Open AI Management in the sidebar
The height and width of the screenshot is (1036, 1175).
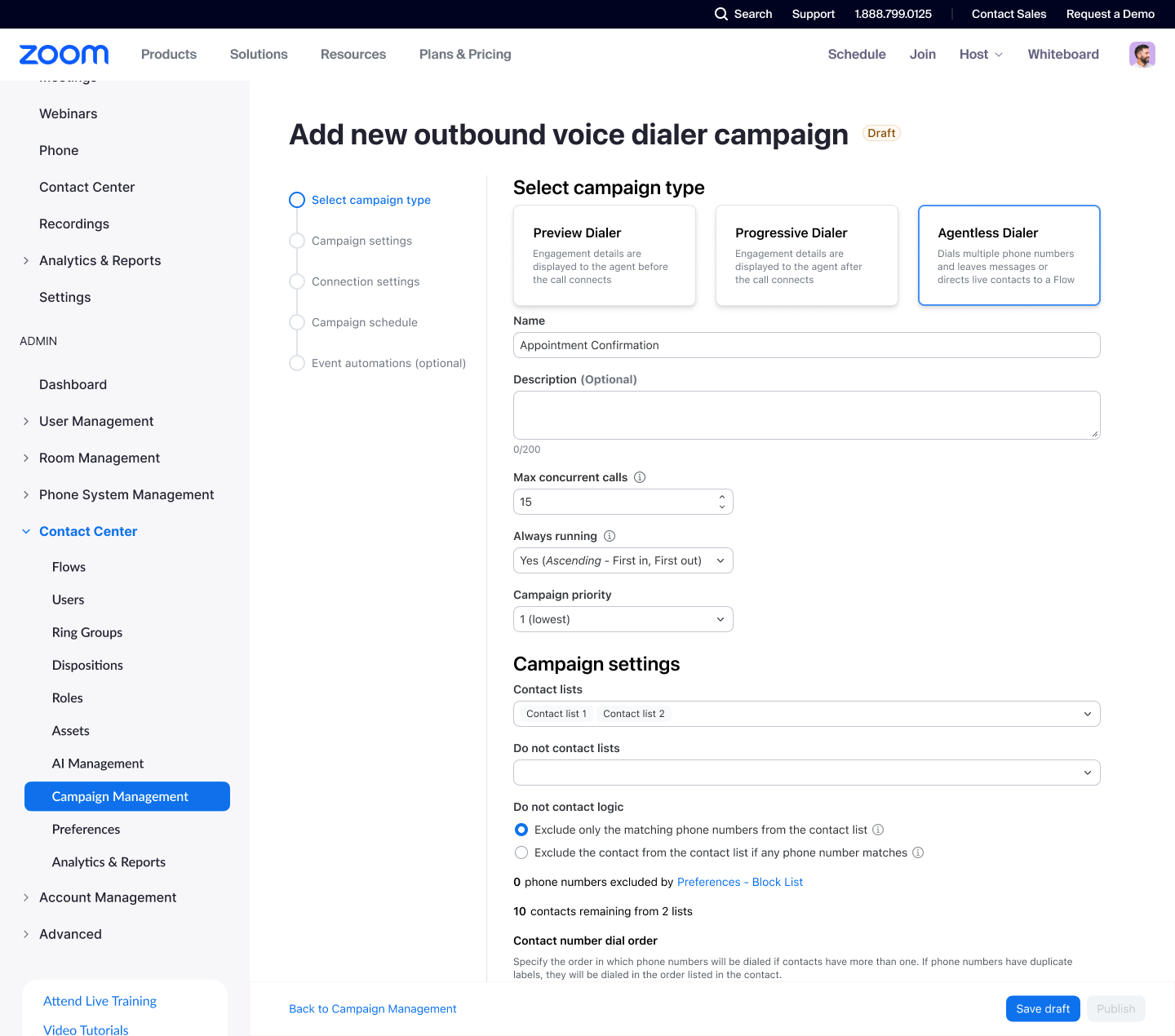[x=98, y=764]
